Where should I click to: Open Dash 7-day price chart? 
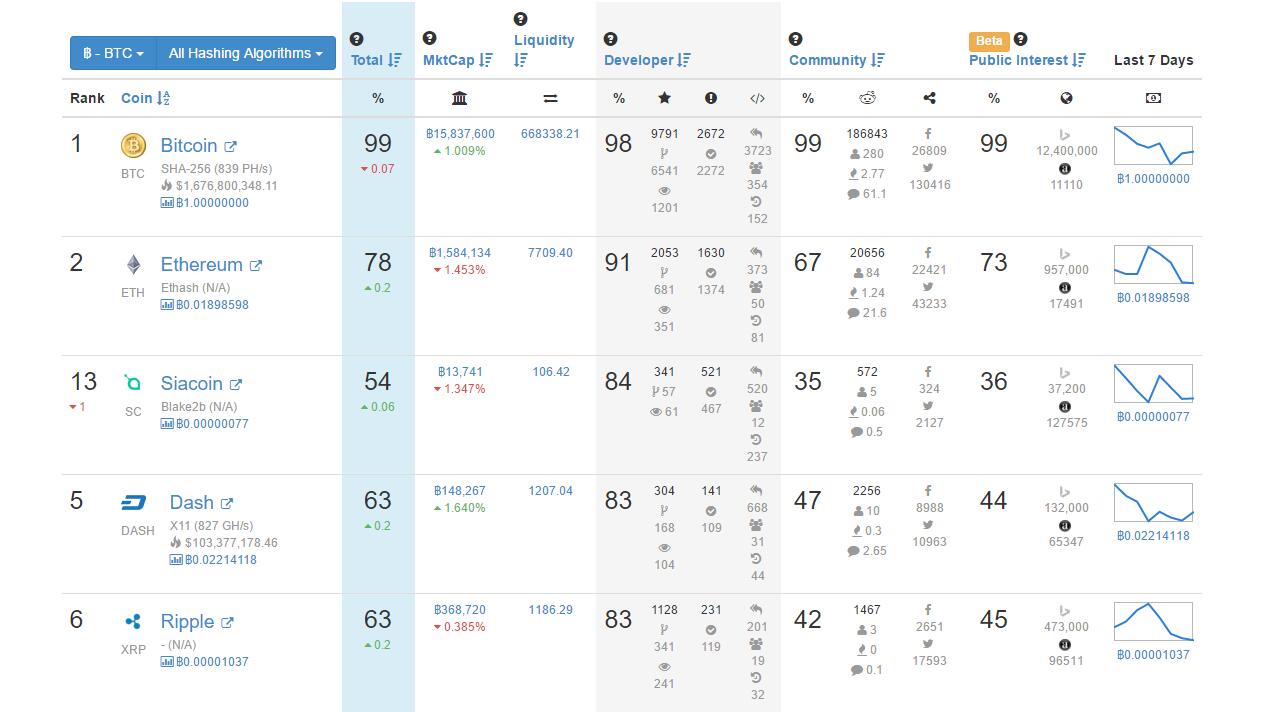1153,503
